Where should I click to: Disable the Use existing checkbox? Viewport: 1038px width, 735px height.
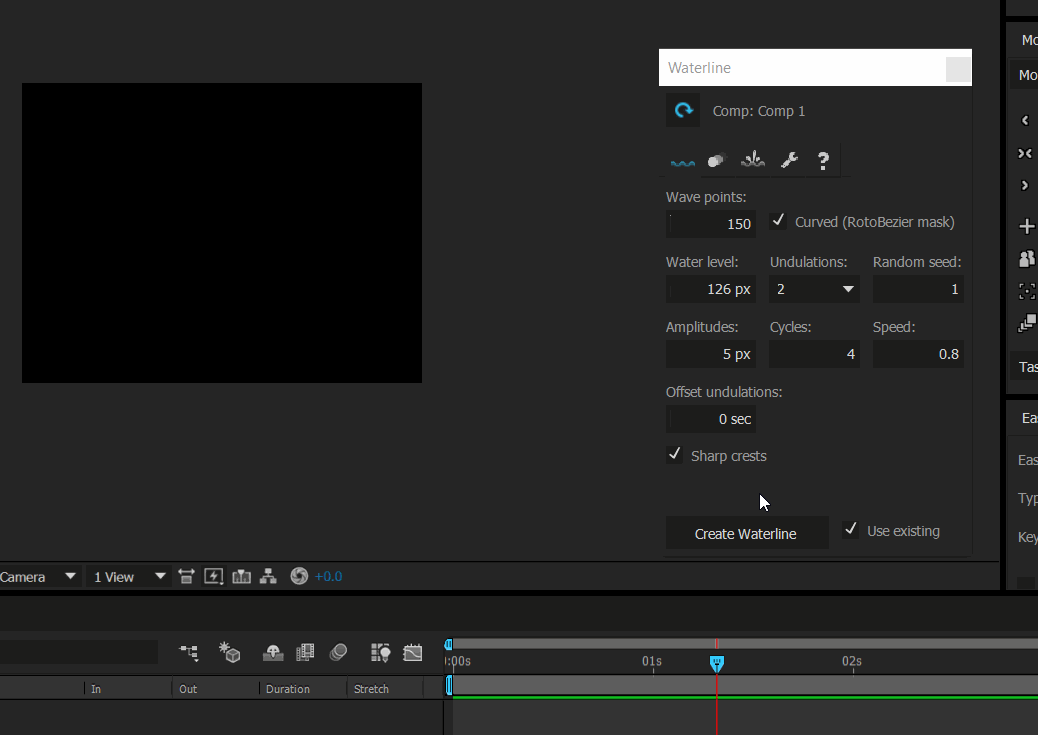[x=851, y=530]
